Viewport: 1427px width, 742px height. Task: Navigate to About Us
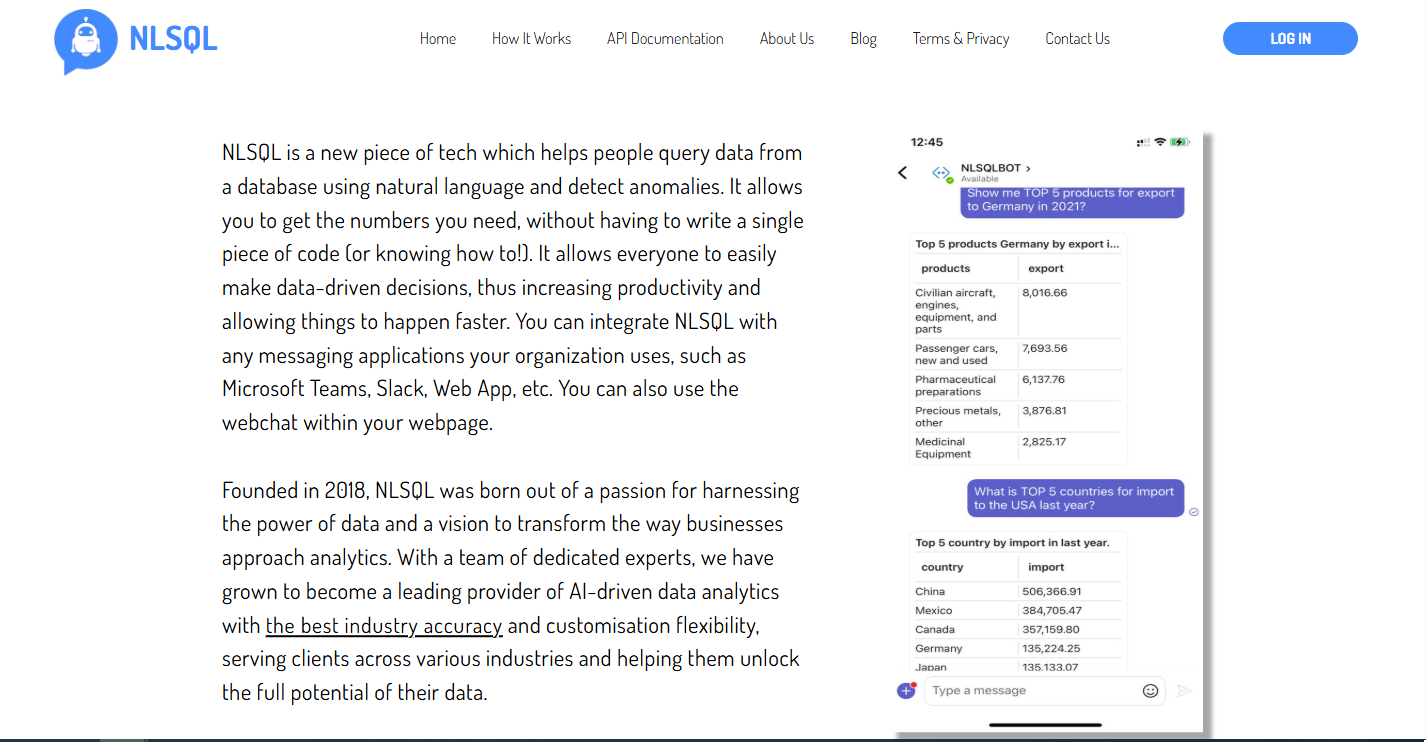tap(787, 39)
